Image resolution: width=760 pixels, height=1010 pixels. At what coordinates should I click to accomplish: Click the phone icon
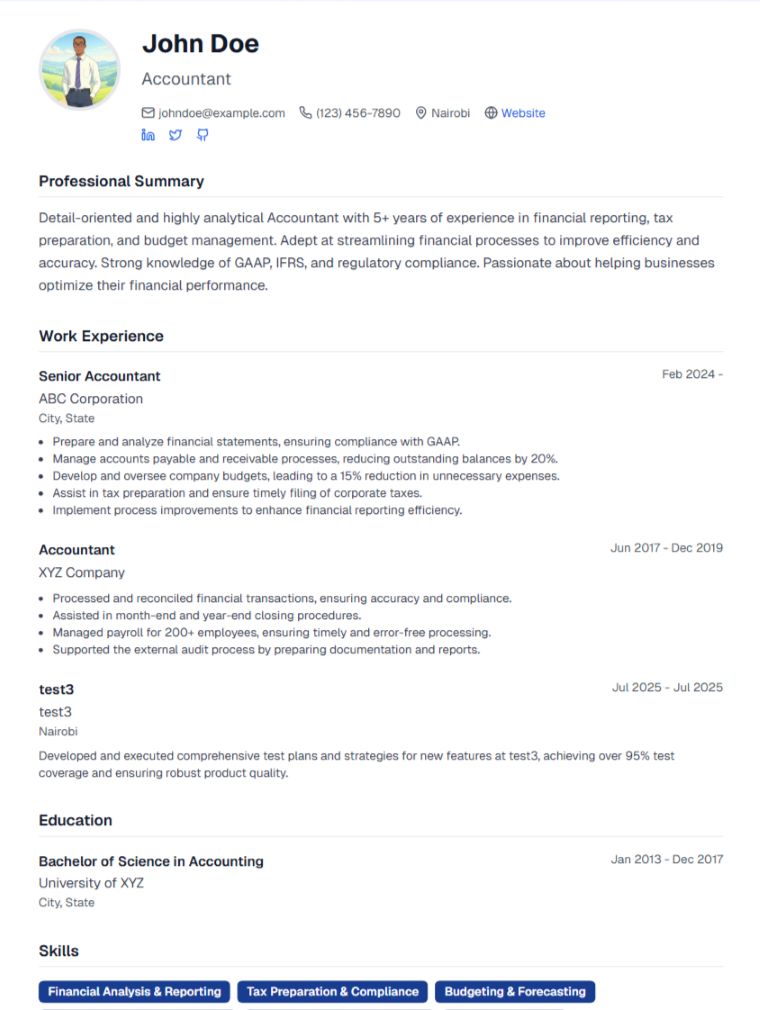click(x=305, y=113)
